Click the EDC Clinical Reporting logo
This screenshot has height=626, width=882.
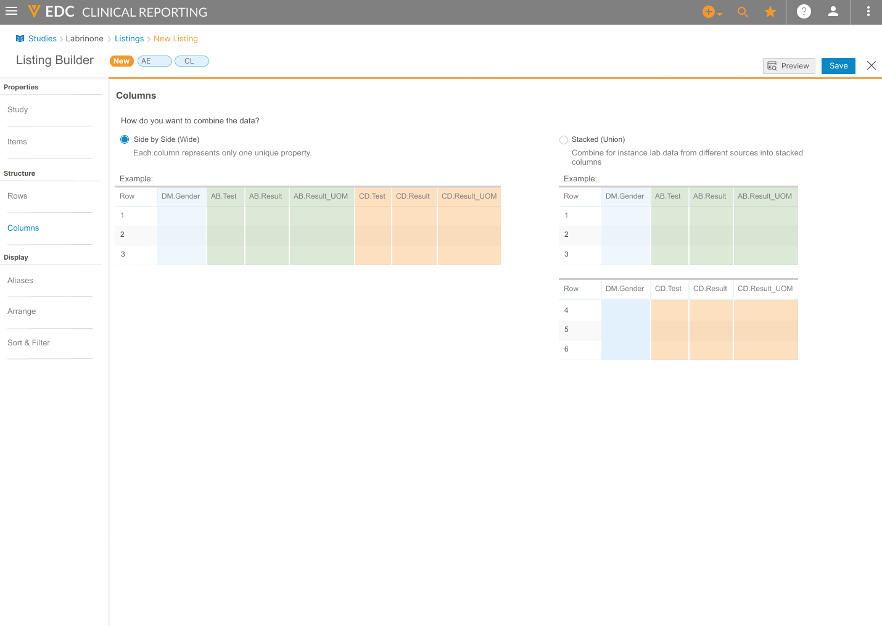(118, 12)
